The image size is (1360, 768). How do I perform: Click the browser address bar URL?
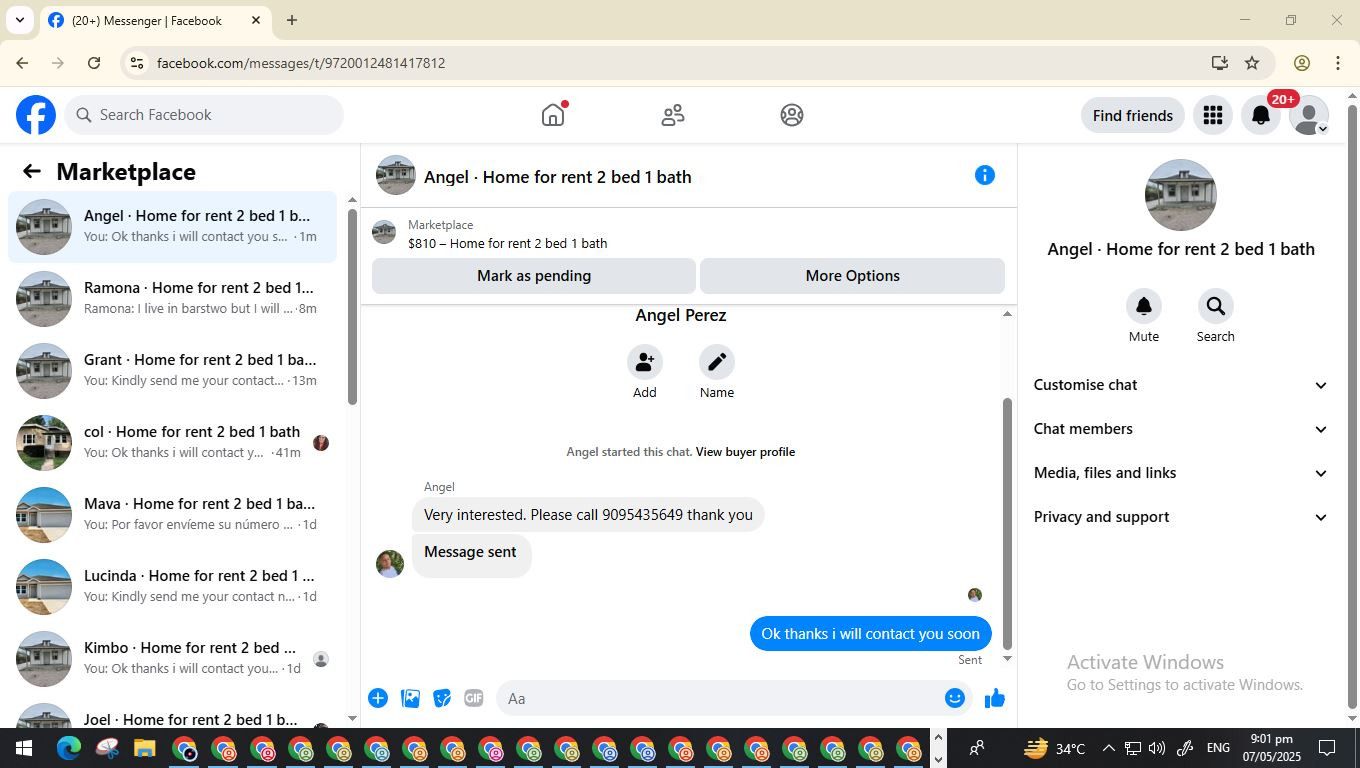(x=301, y=63)
